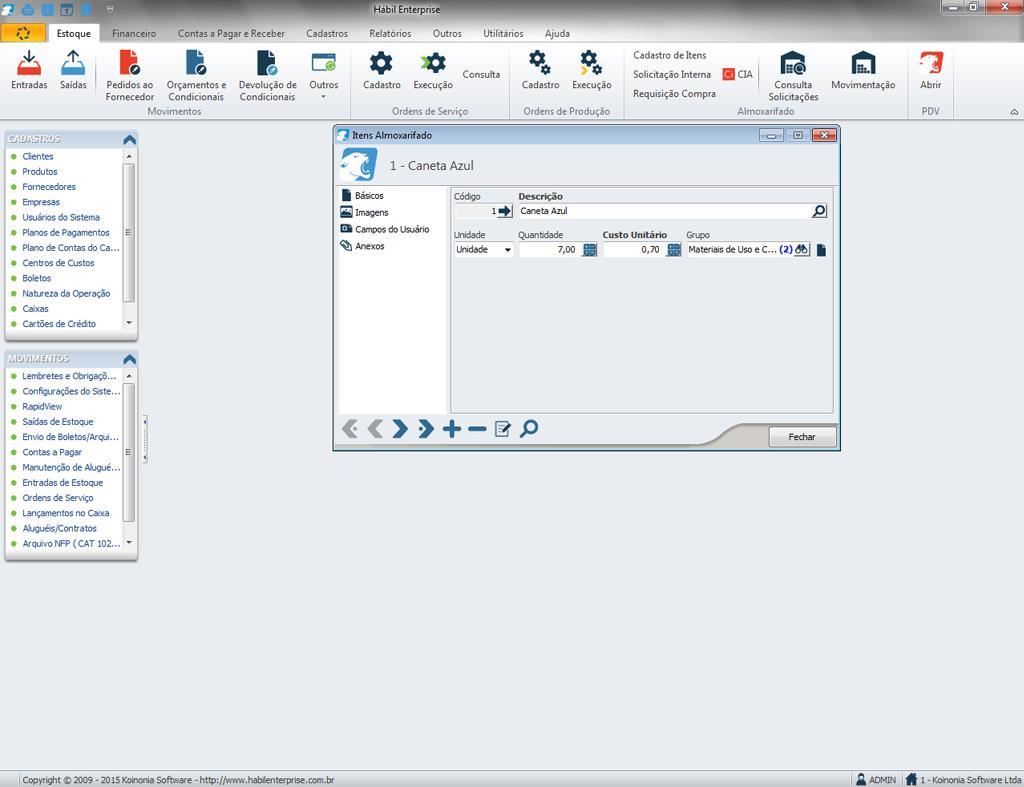The width and height of the screenshot is (1024, 787).
Task: Open Ordens de Produção Execução
Action: coord(592,70)
